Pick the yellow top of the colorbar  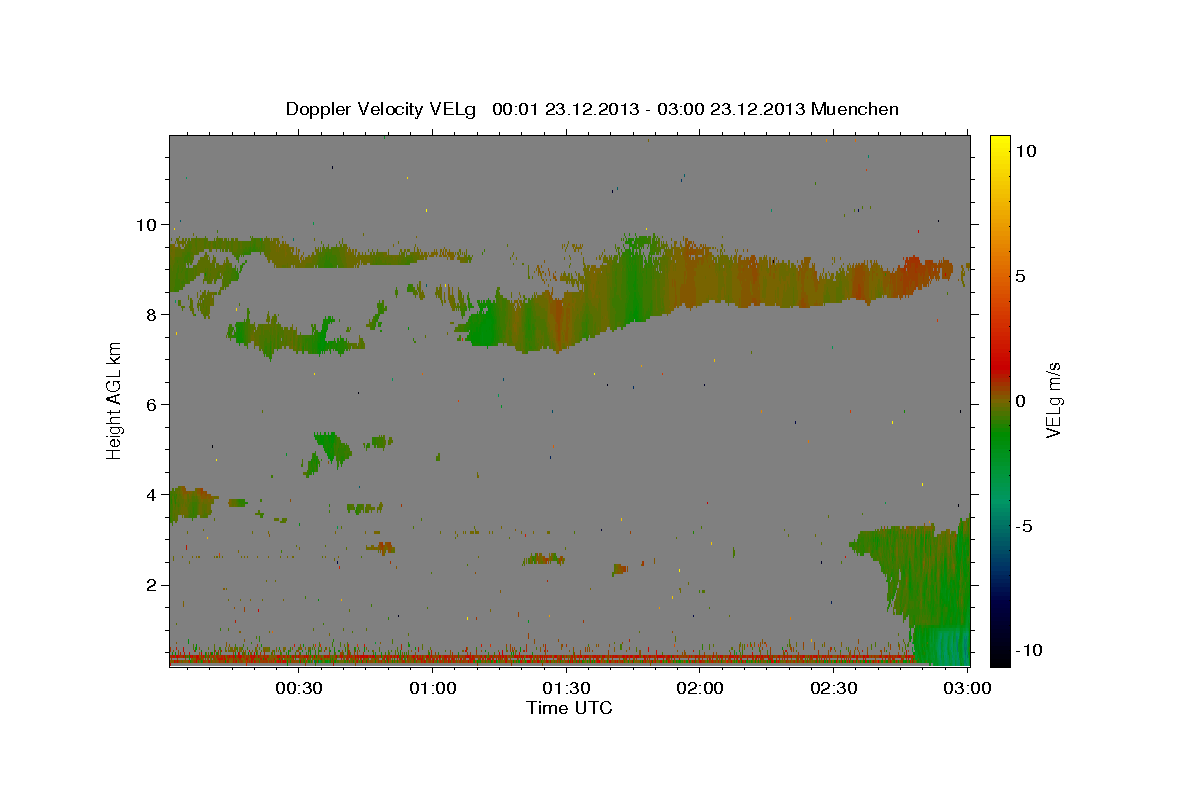coord(1000,145)
